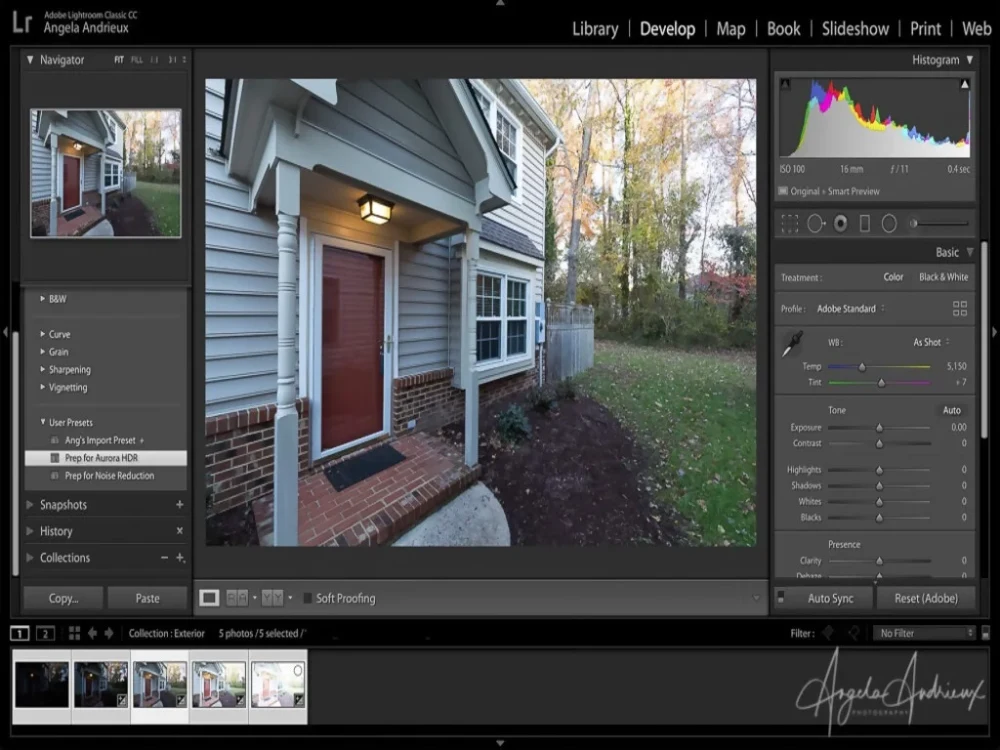Expand the Curve preset folder
The height and width of the screenshot is (750, 1000).
(43, 334)
